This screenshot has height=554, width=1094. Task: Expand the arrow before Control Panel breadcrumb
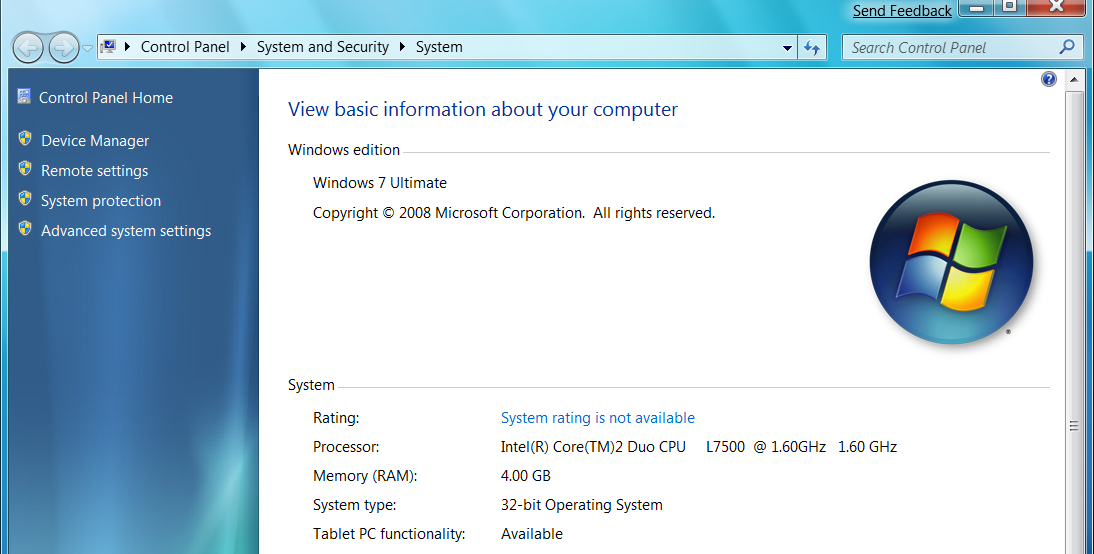click(128, 47)
